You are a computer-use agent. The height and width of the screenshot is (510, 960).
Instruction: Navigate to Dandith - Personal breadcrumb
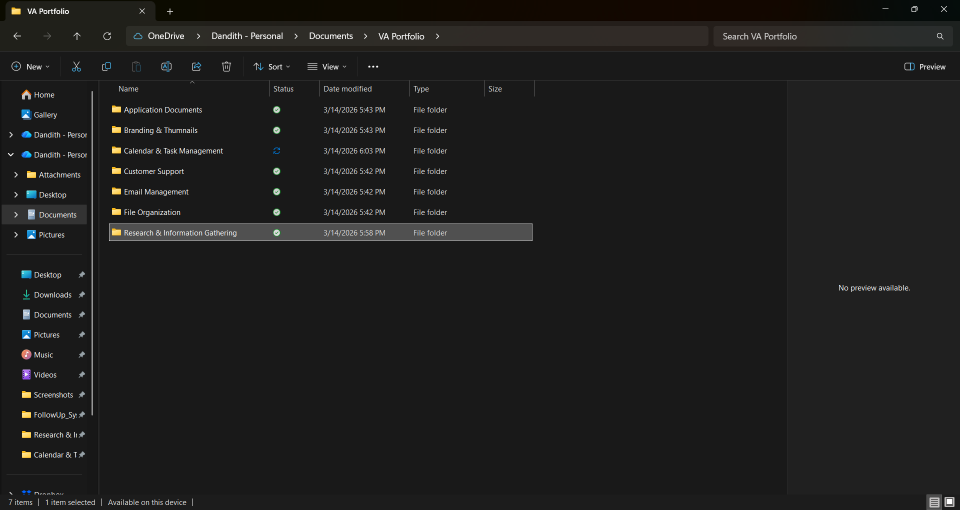tap(247, 36)
